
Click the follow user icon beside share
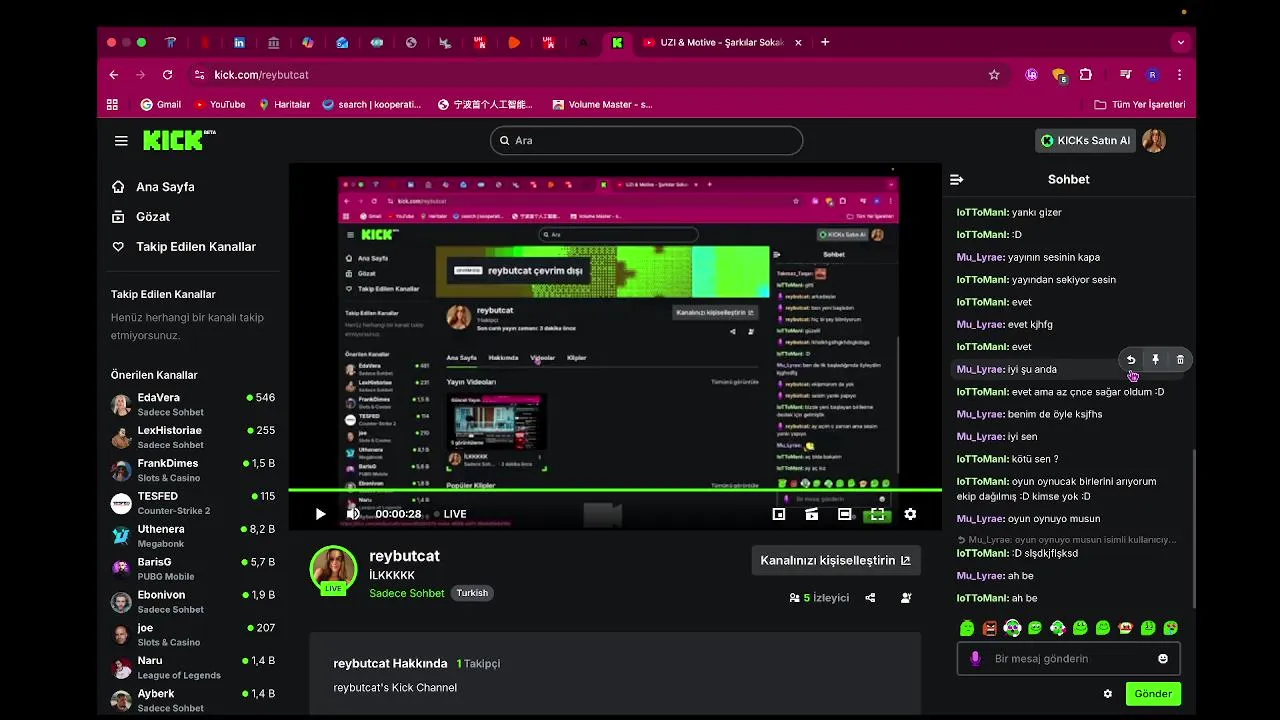(x=906, y=598)
